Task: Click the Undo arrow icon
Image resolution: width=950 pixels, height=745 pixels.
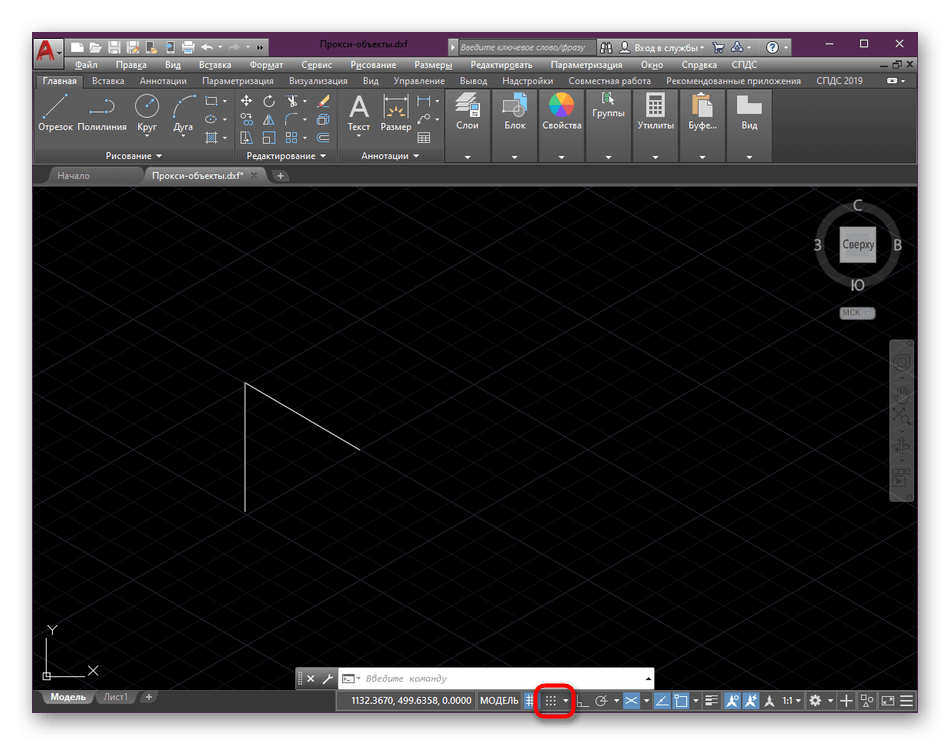Action: tap(207, 47)
